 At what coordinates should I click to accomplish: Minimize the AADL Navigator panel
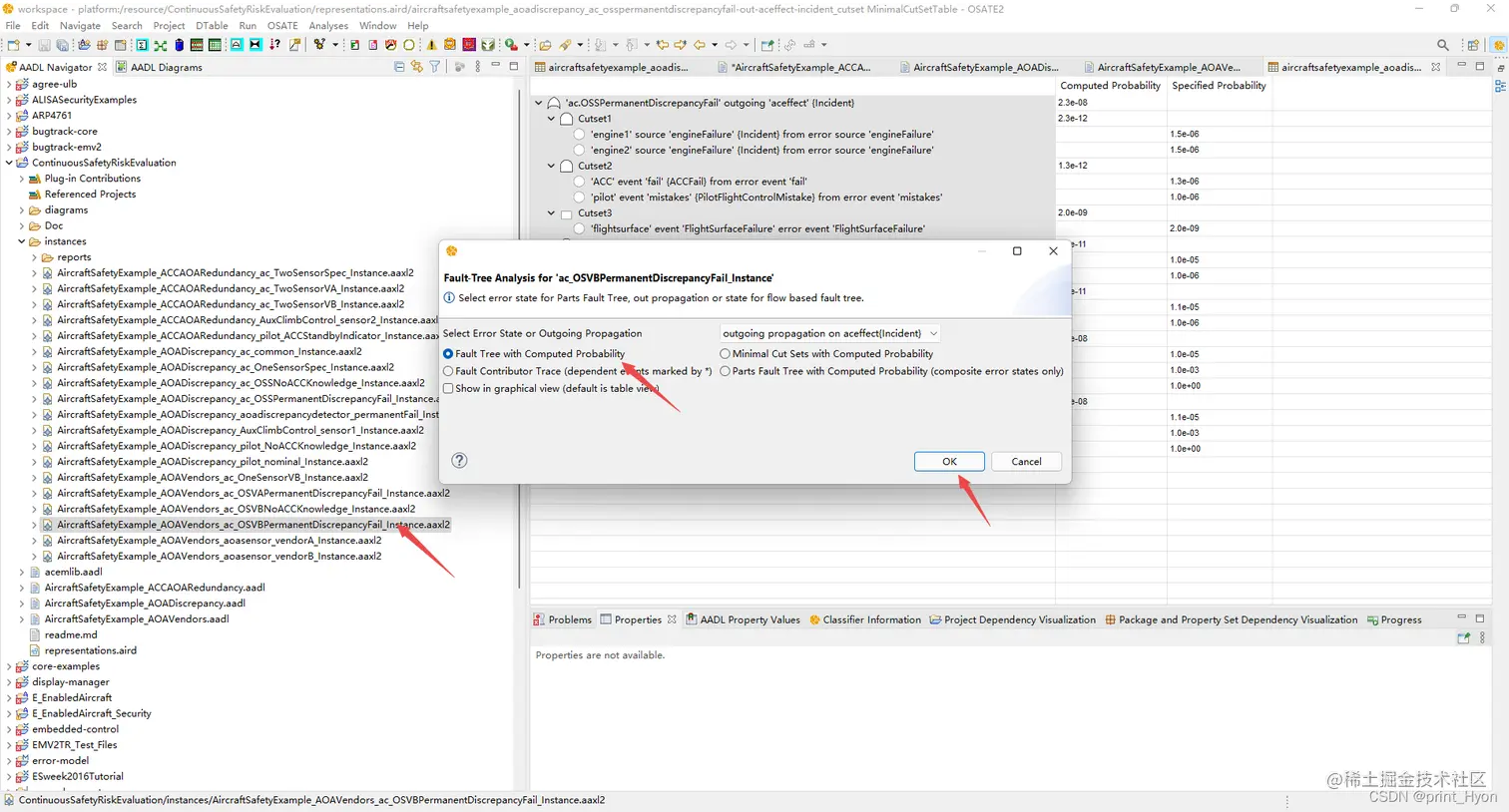tap(496, 66)
